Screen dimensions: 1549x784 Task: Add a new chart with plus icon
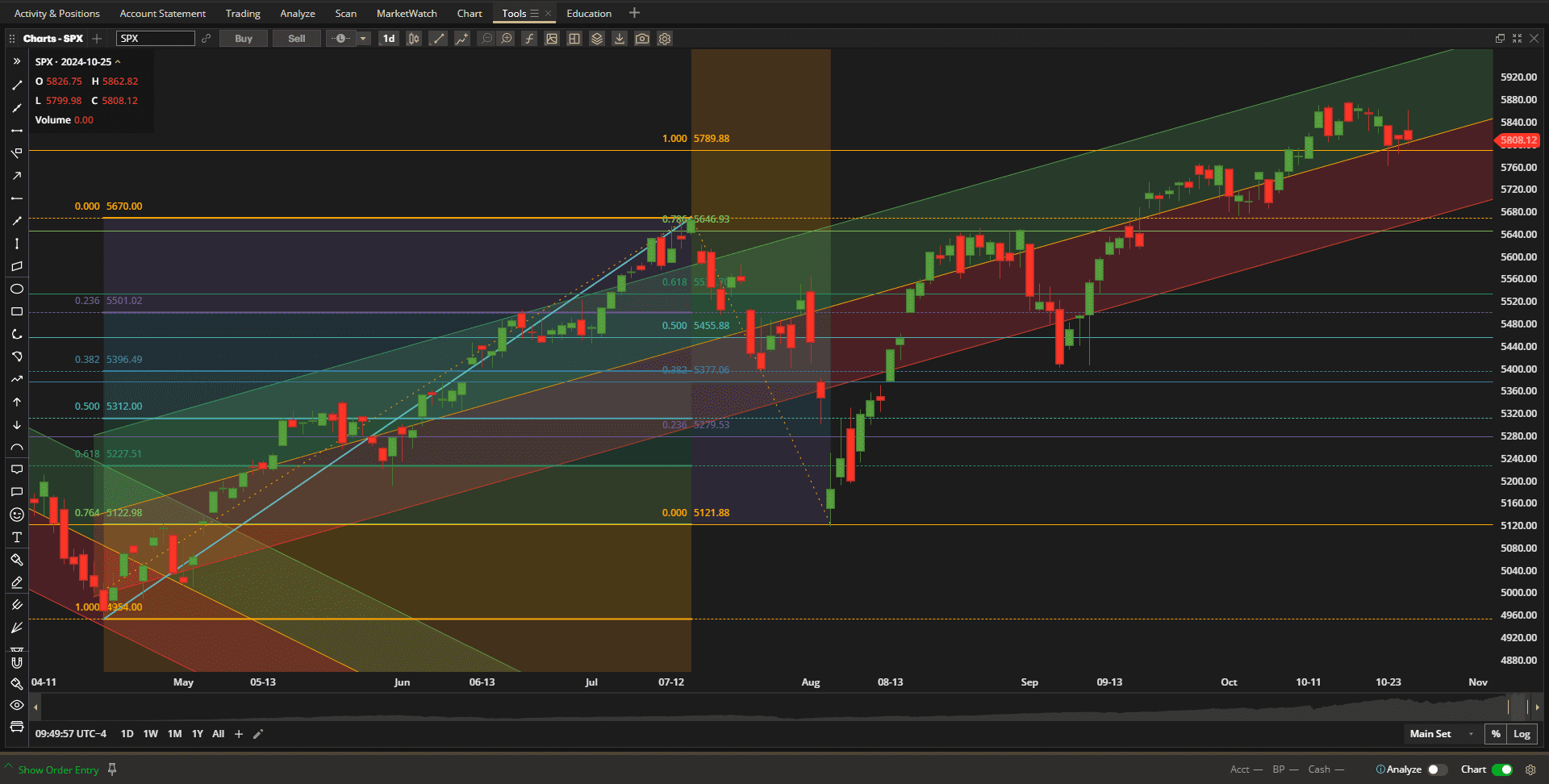coord(97,39)
